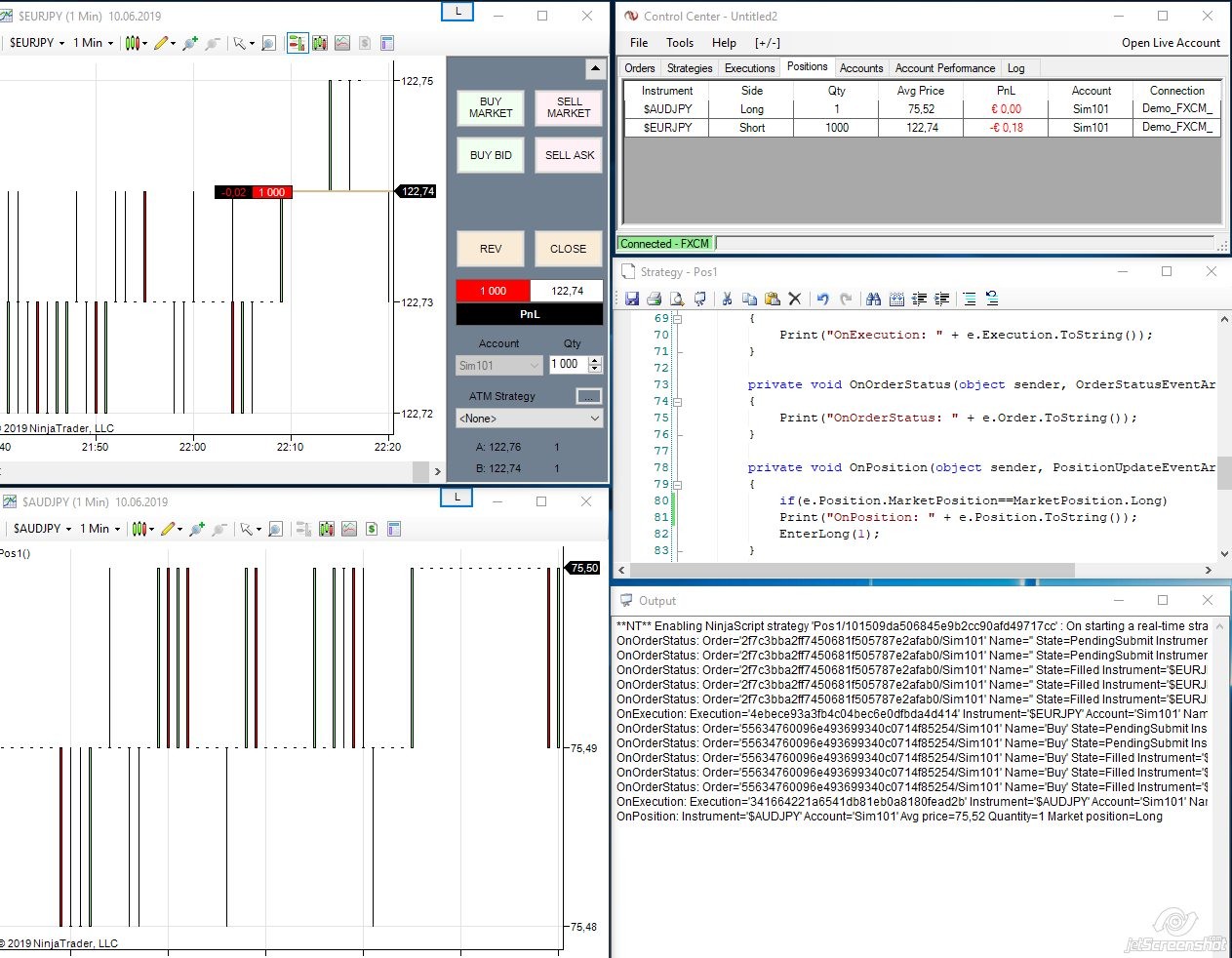Click the BUY BID button
Screen dimensions: 1232x958
pyautogui.click(x=491, y=155)
